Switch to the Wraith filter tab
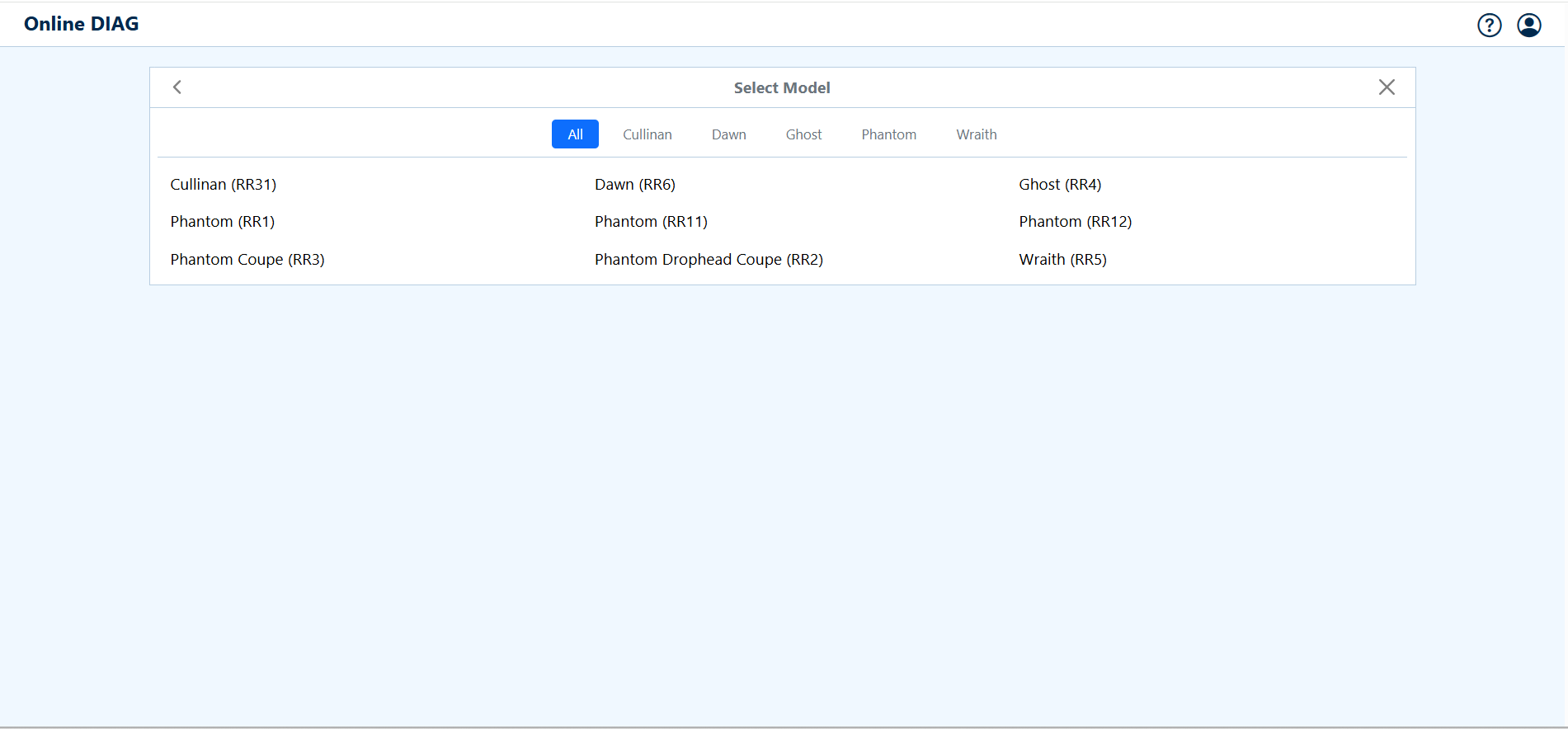 (x=976, y=134)
